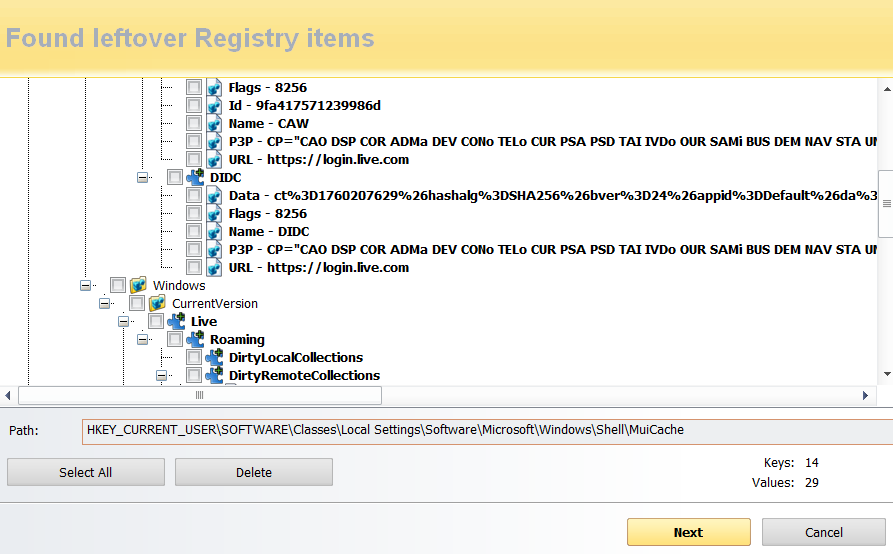Click the Live registry key puzzle icon
This screenshot has width=893, height=554.
coord(176,321)
